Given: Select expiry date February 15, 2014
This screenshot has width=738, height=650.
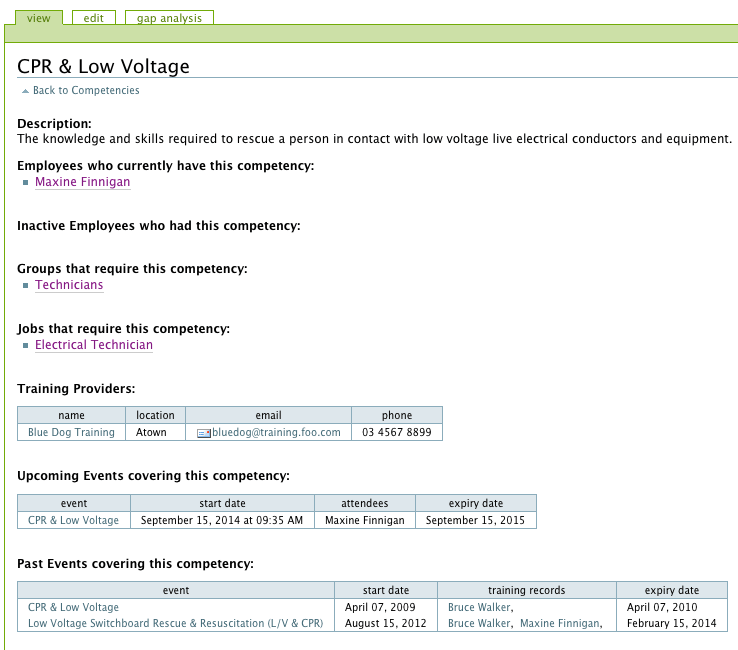Looking at the screenshot, I should [672, 623].
